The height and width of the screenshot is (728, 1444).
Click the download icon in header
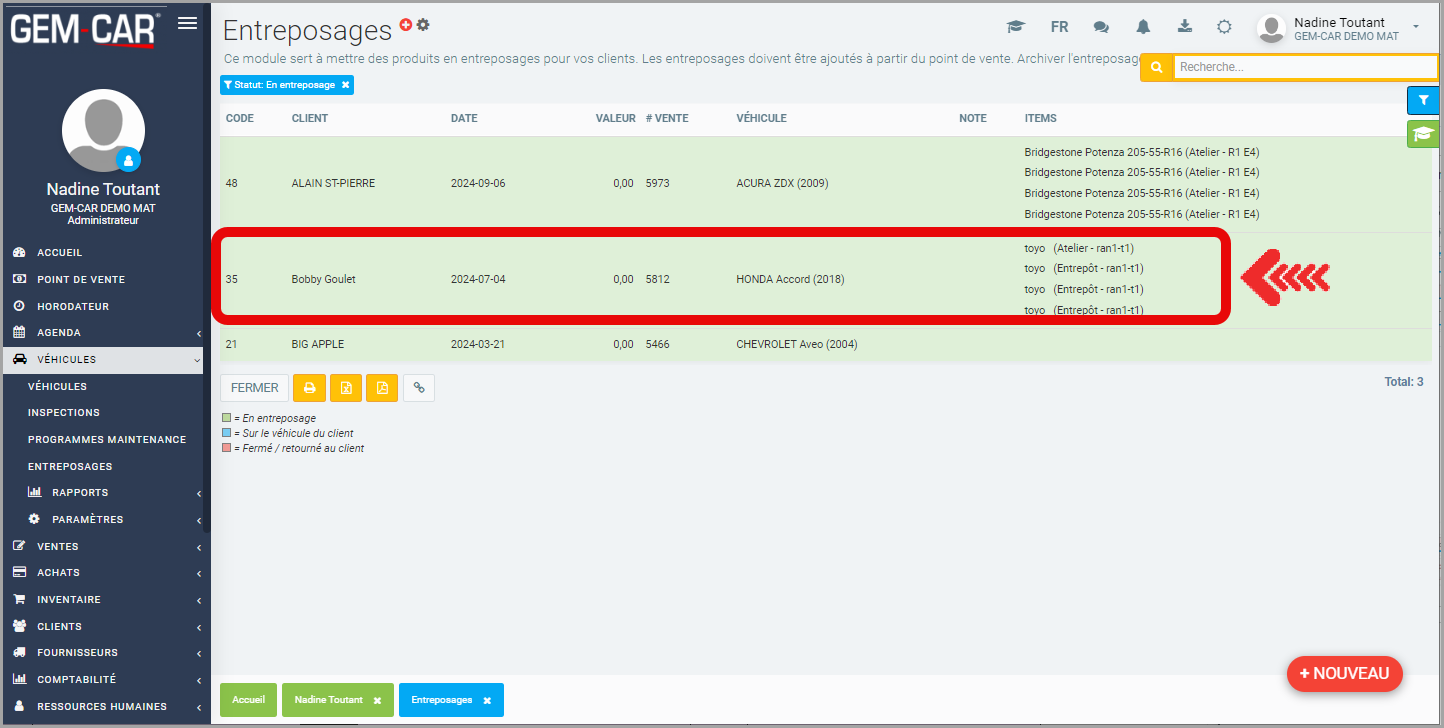[x=1185, y=27]
